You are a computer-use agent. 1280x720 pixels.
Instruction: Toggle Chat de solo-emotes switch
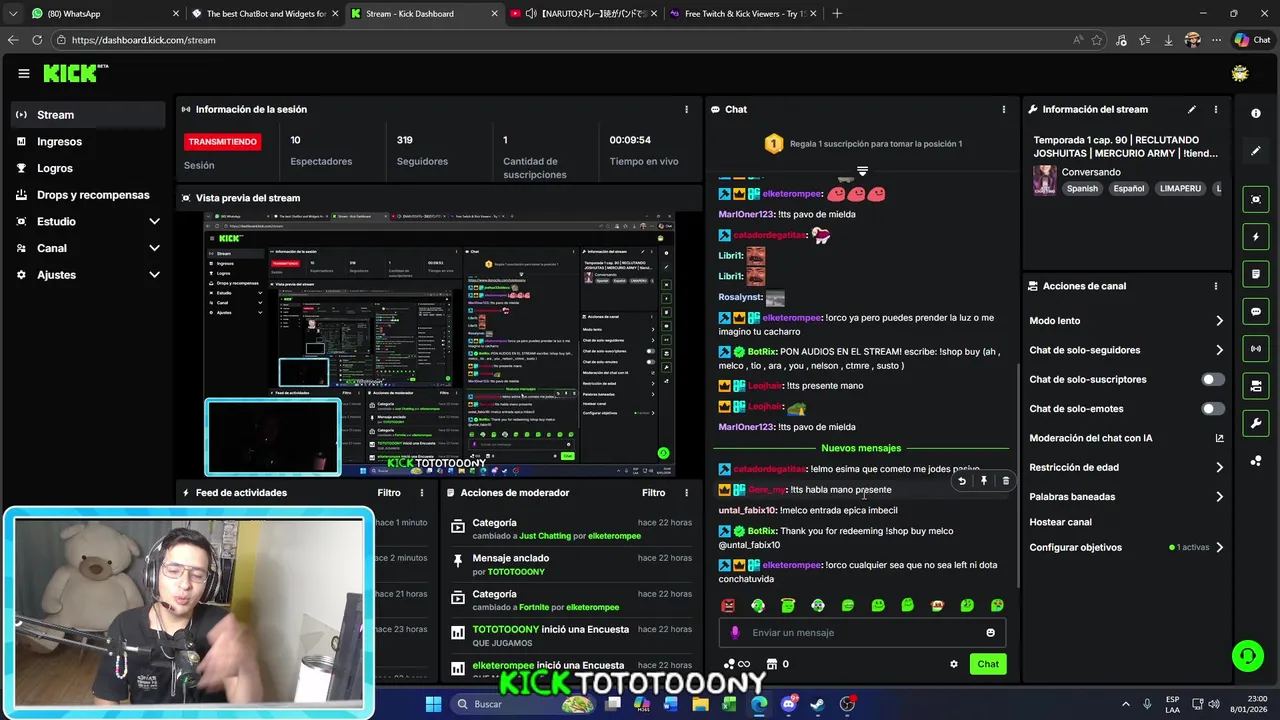(1213, 408)
